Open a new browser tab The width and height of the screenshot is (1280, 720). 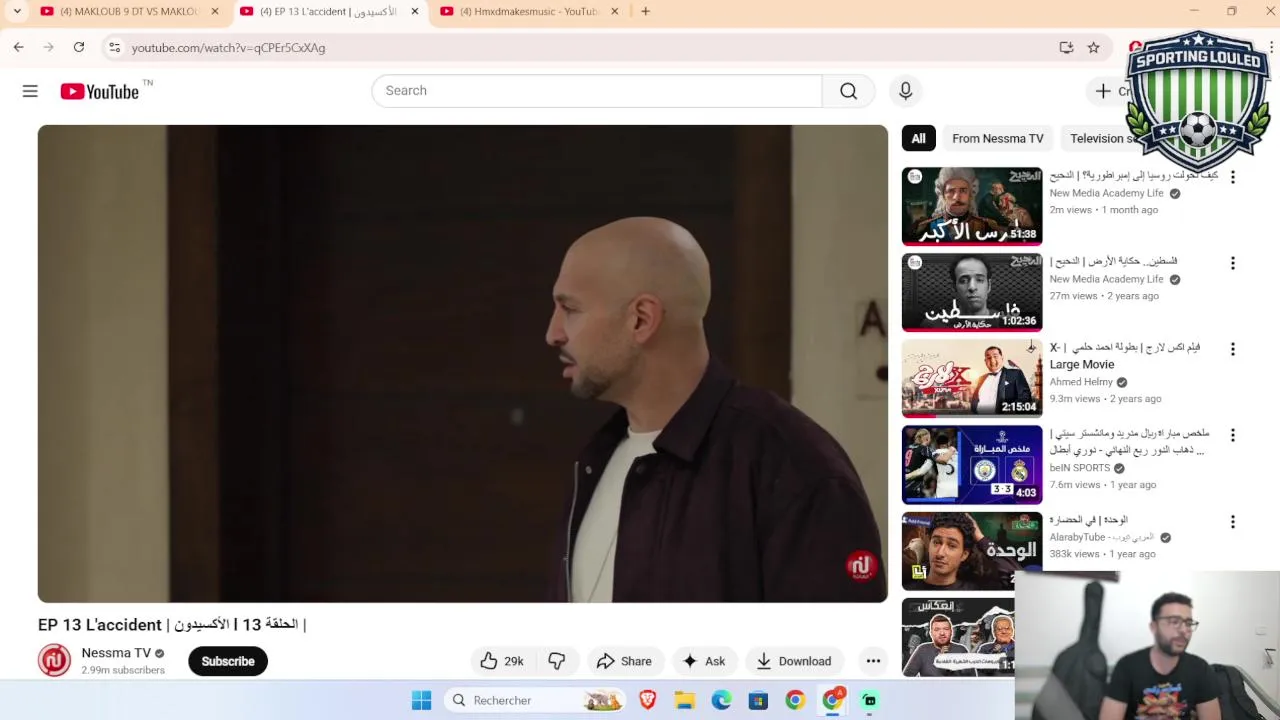pos(645,11)
